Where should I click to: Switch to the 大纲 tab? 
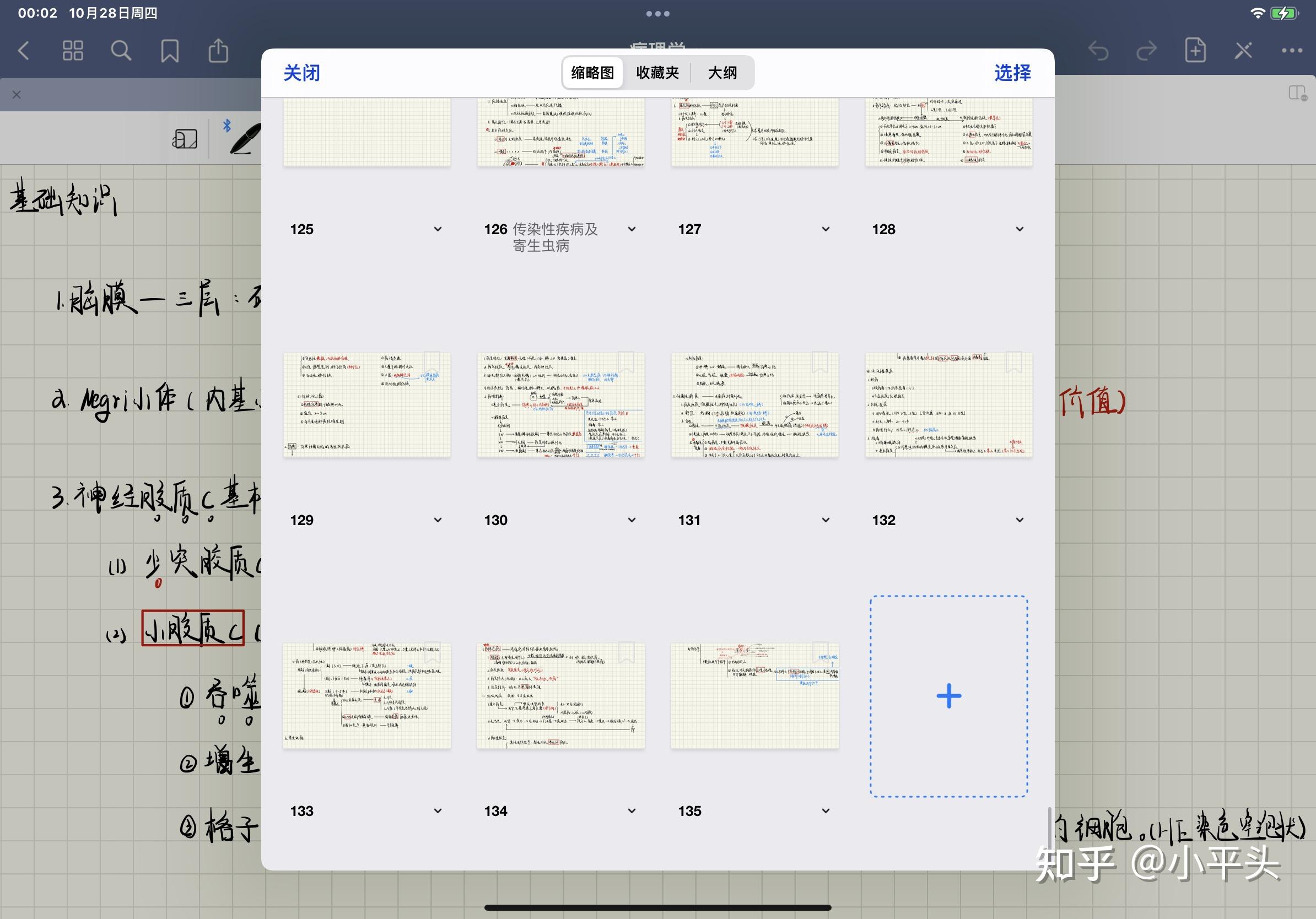coord(723,73)
